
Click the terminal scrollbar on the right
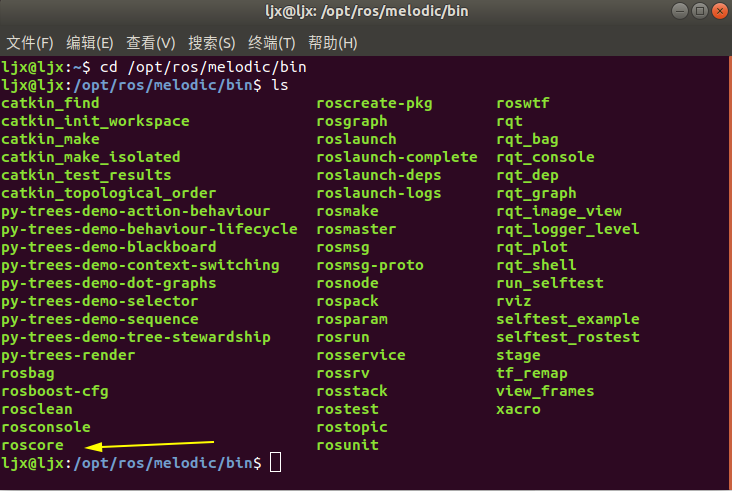coord(730,273)
